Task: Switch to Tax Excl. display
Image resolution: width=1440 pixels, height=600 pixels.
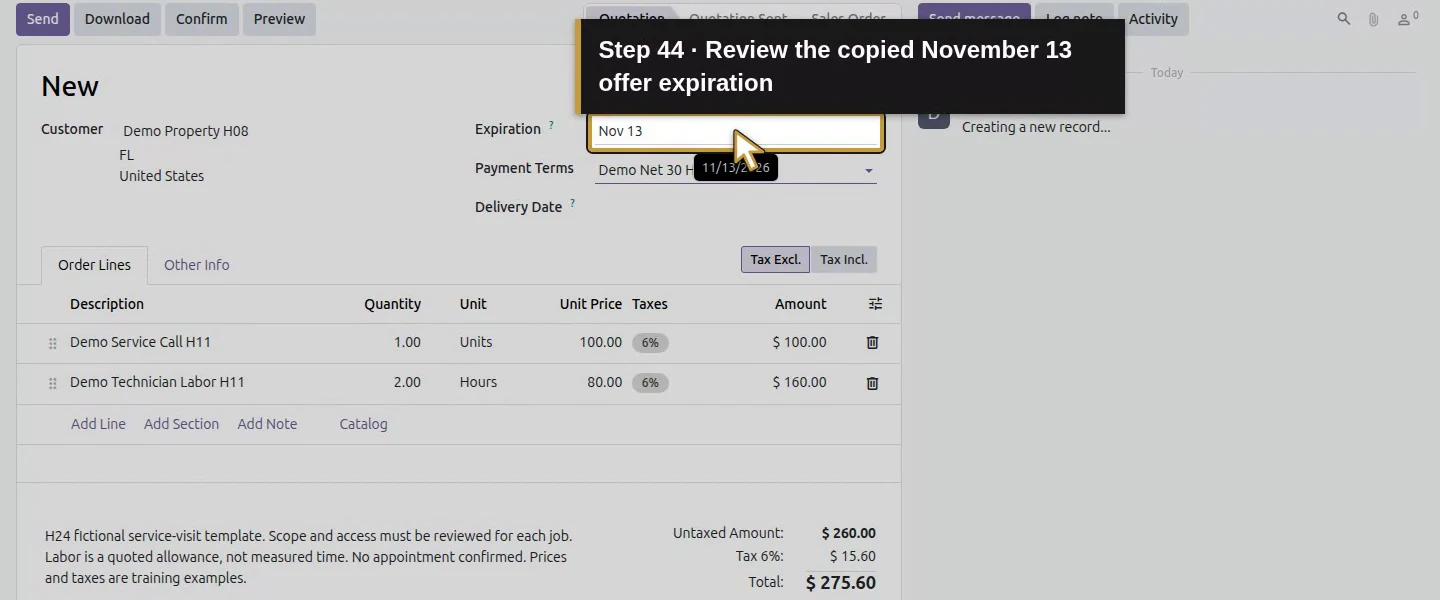Action: pos(775,259)
